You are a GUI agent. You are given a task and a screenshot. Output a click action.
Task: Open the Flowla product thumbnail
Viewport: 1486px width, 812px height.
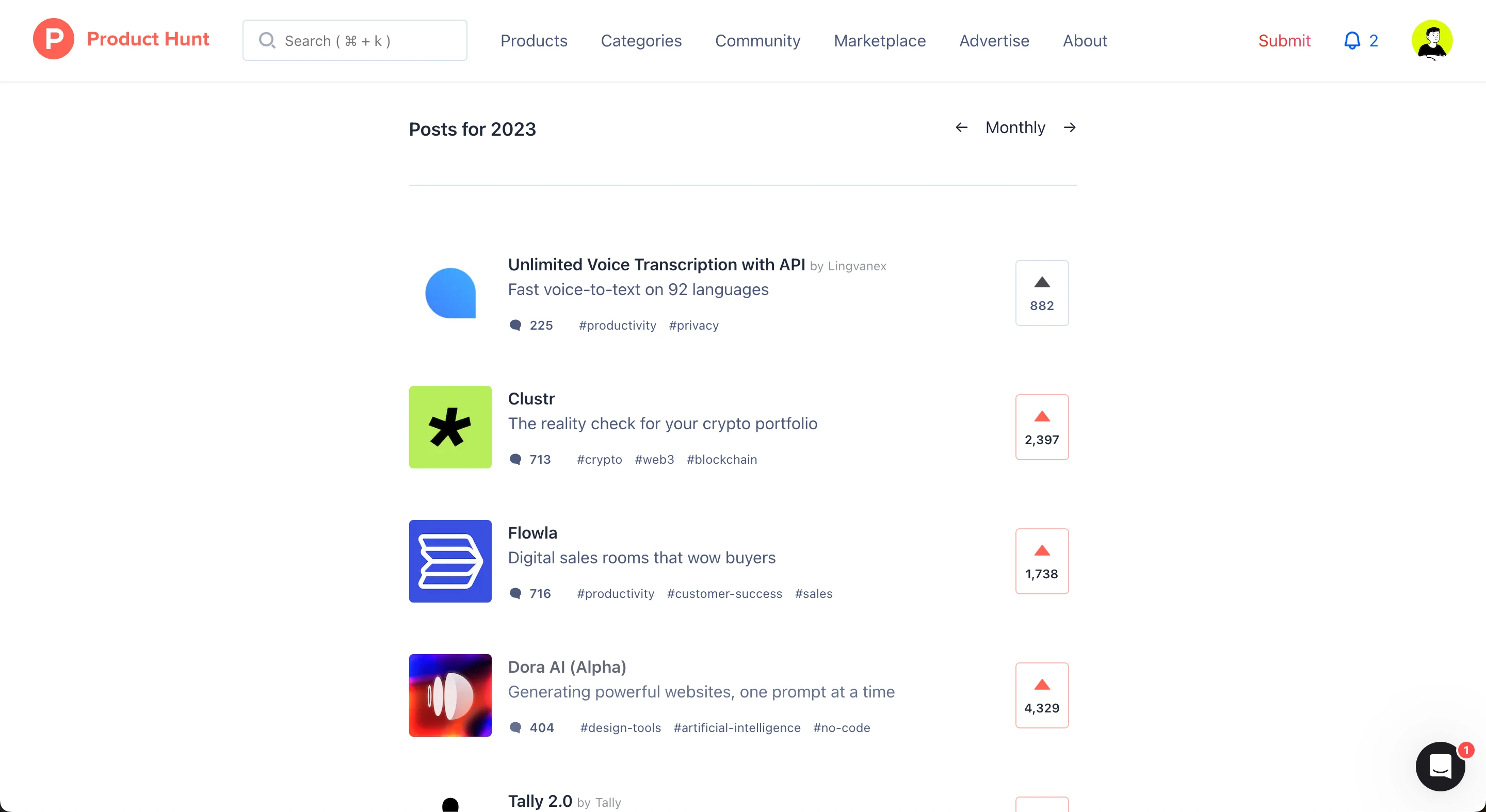click(450, 561)
